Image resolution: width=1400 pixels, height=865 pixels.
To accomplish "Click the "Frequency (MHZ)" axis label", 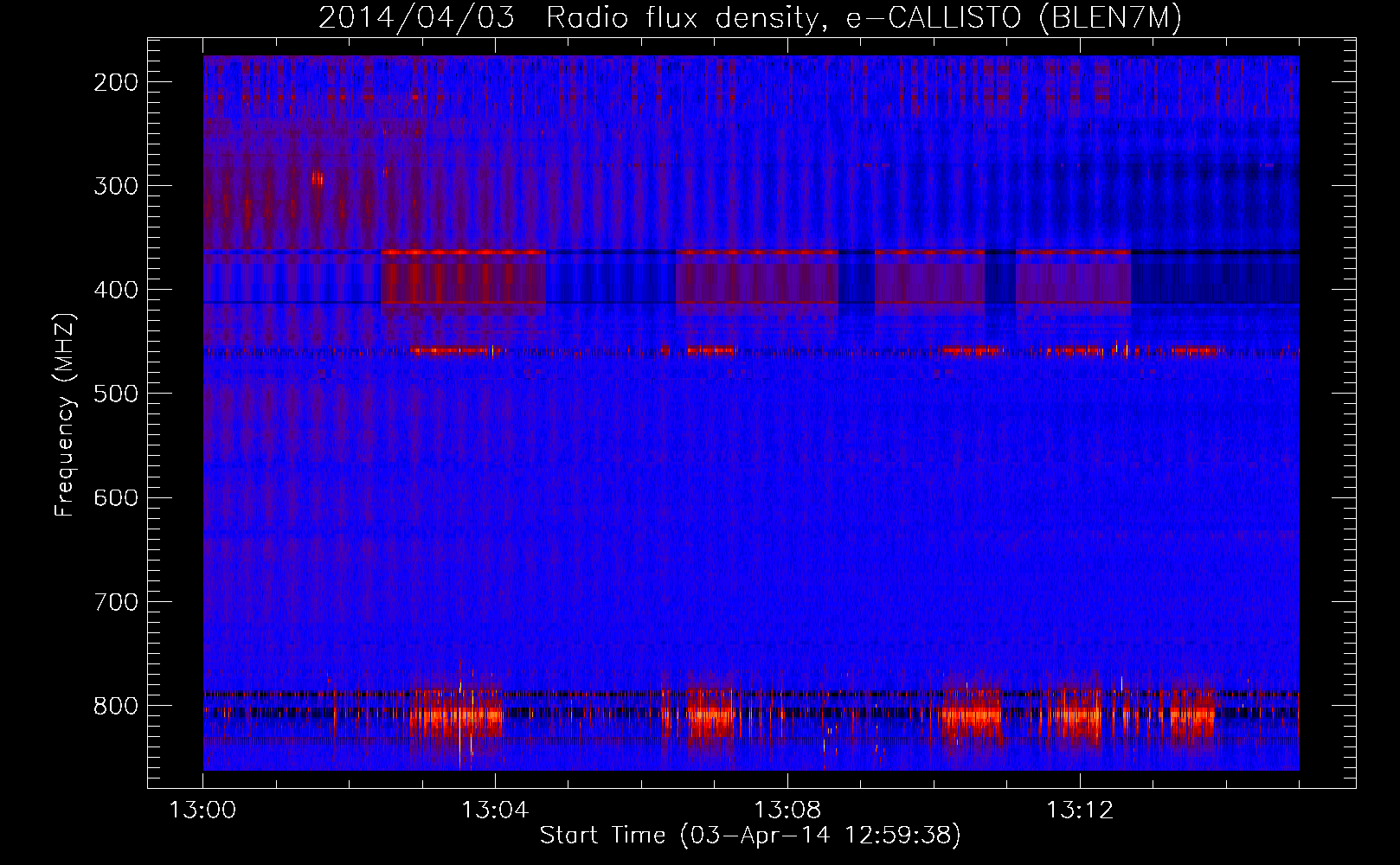I will pyautogui.click(x=65, y=415).
